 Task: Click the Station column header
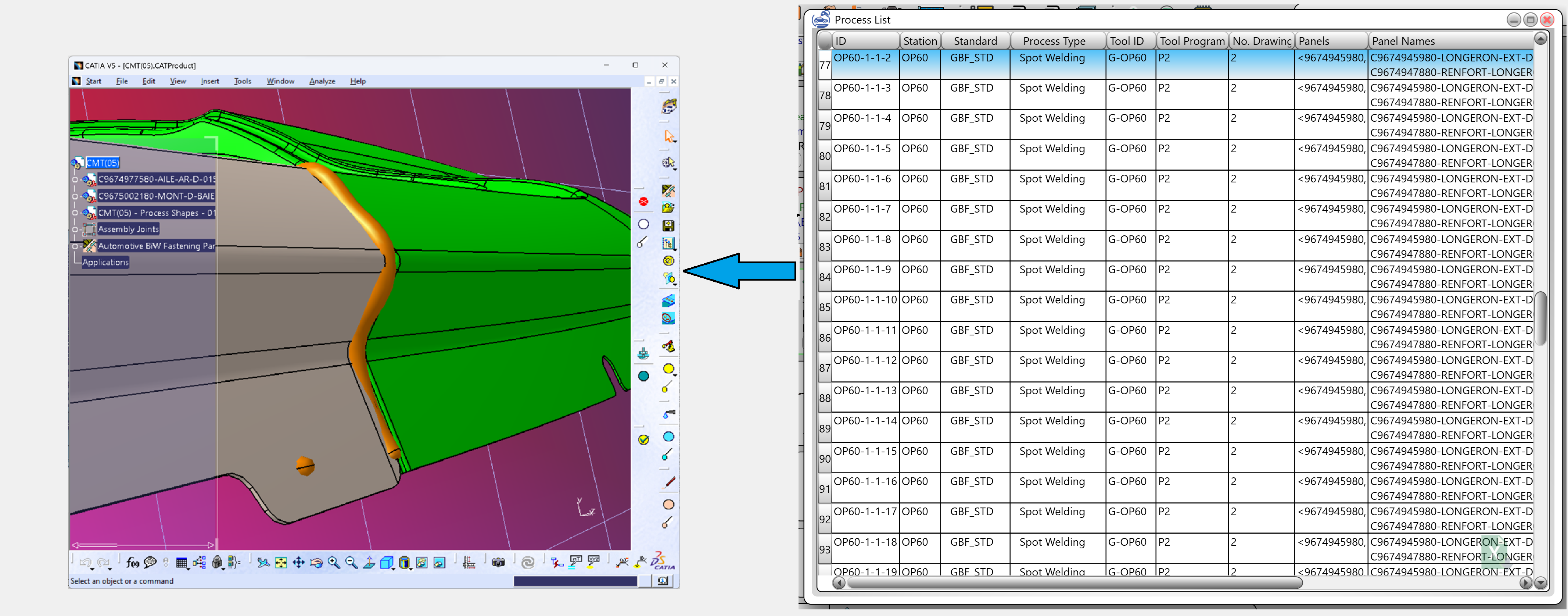pyautogui.click(x=921, y=41)
